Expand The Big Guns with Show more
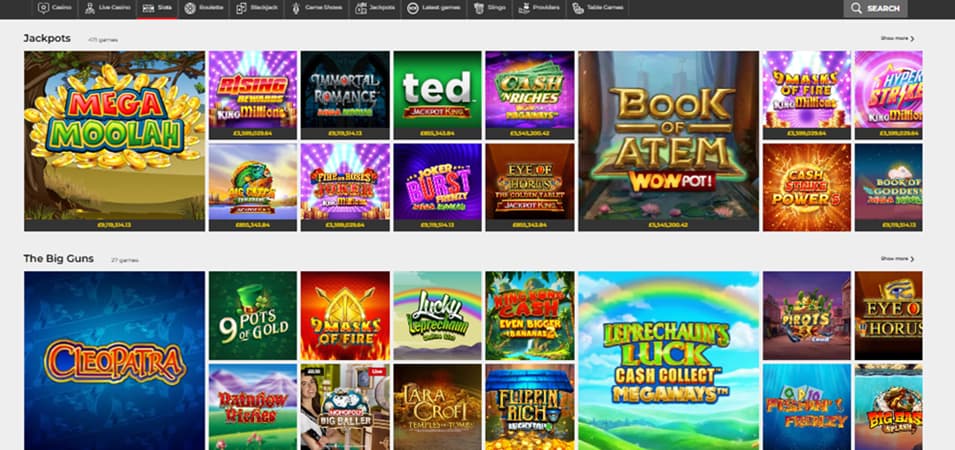The width and height of the screenshot is (955, 450). pyautogui.click(x=897, y=258)
